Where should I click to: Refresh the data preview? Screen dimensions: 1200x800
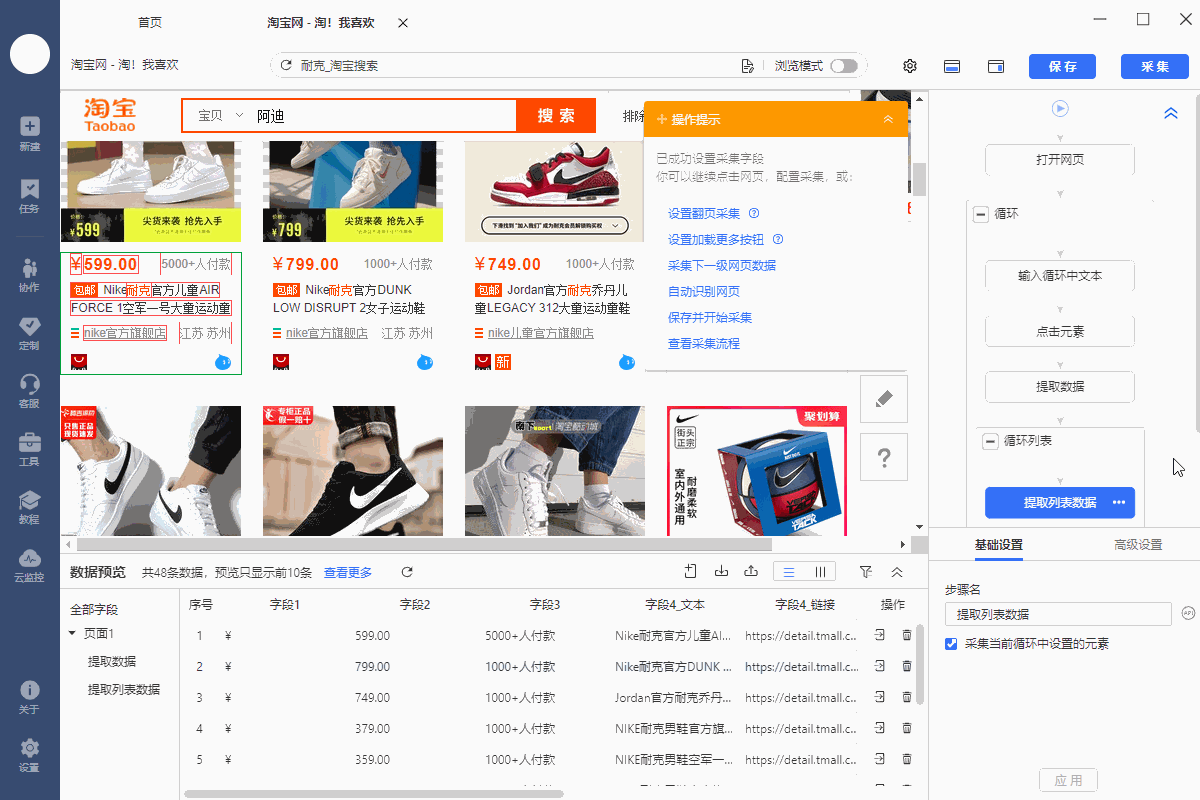(x=407, y=572)
